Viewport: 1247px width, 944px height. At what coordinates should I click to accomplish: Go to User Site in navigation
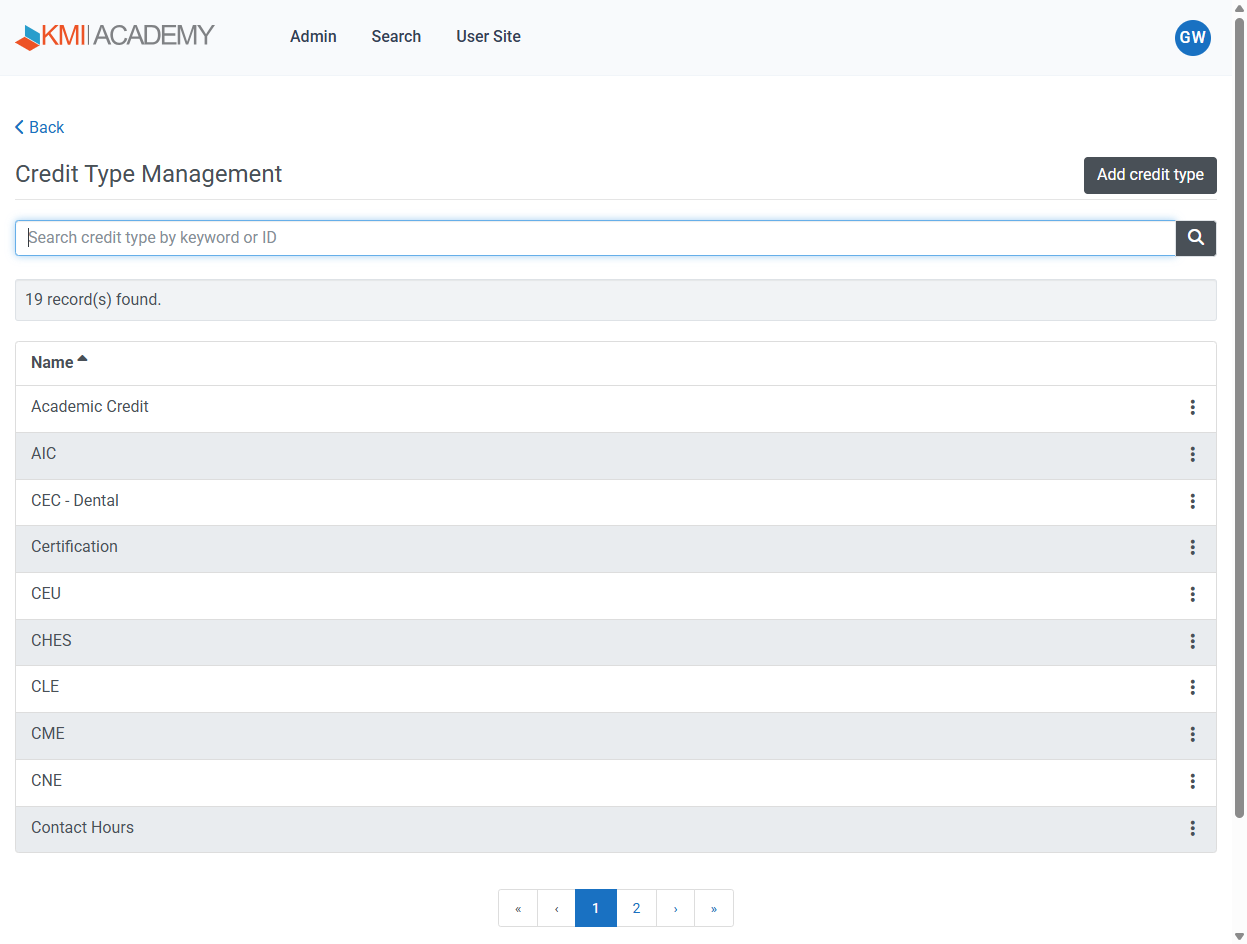tap(488, 37)
